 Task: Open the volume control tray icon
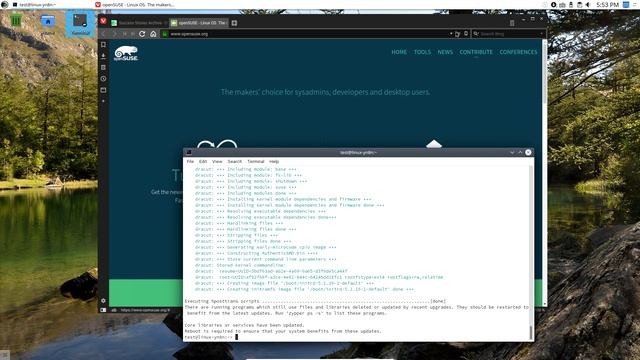pos(588,4)
